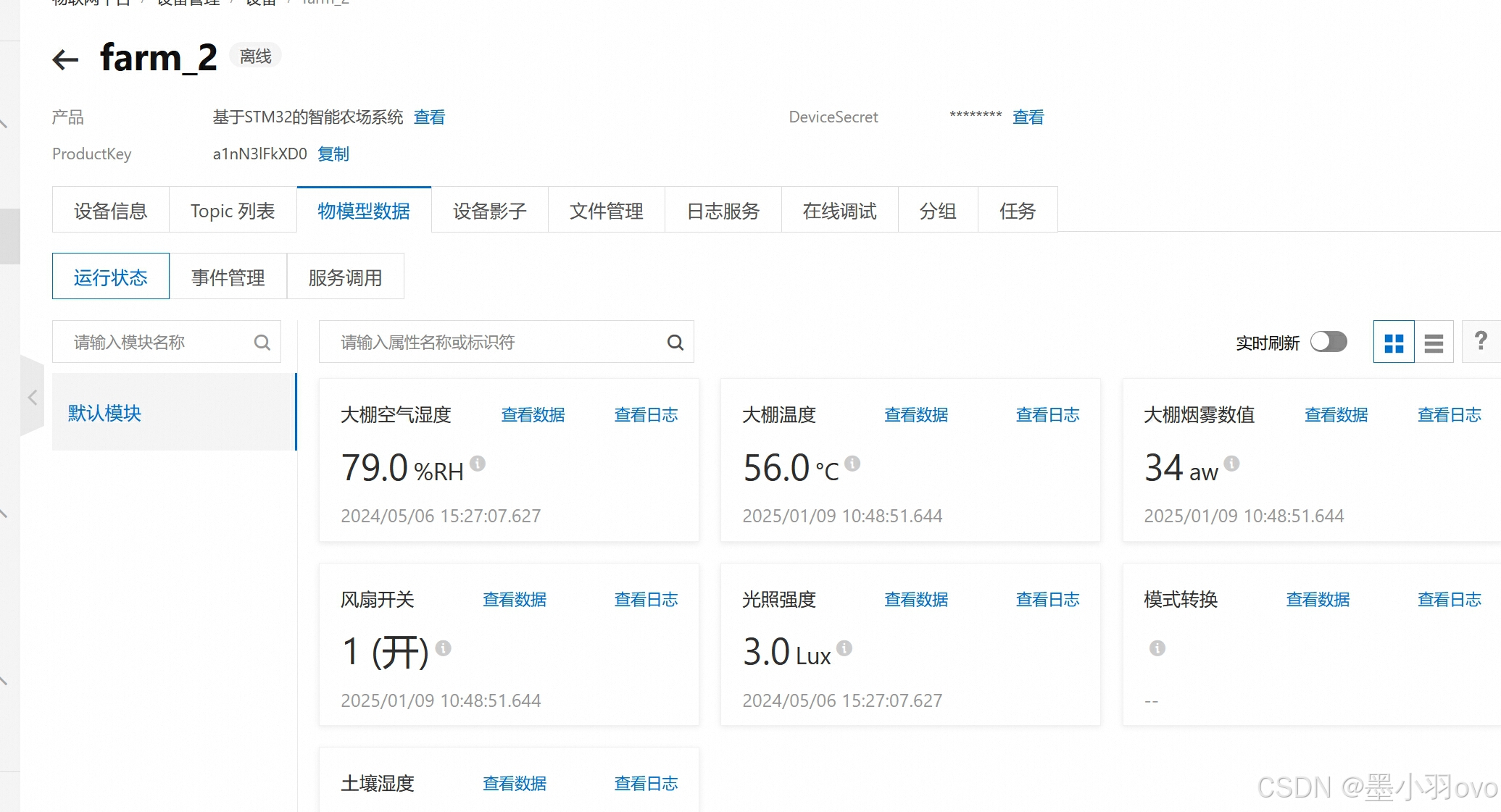Click the back arrow beside farm_2

[x=65, y=59]
